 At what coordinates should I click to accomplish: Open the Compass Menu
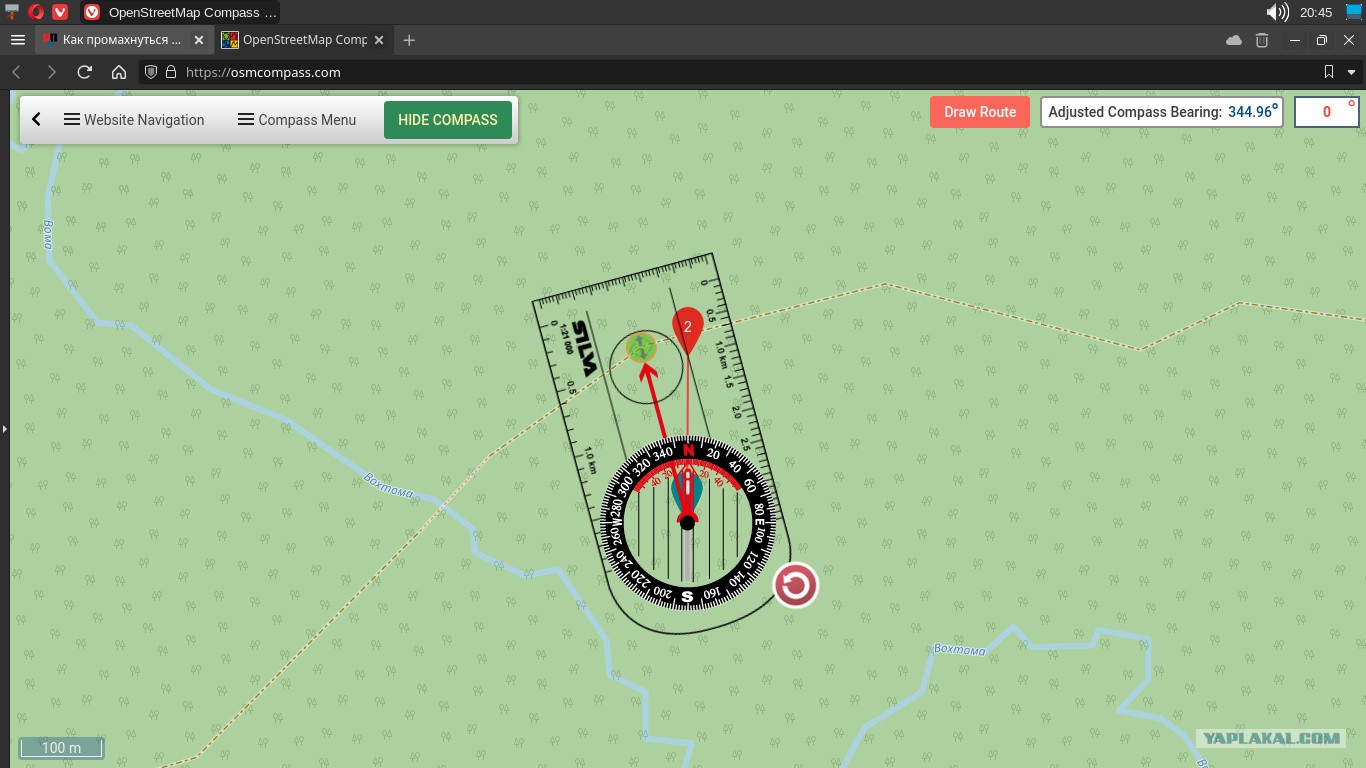point(297,119)
